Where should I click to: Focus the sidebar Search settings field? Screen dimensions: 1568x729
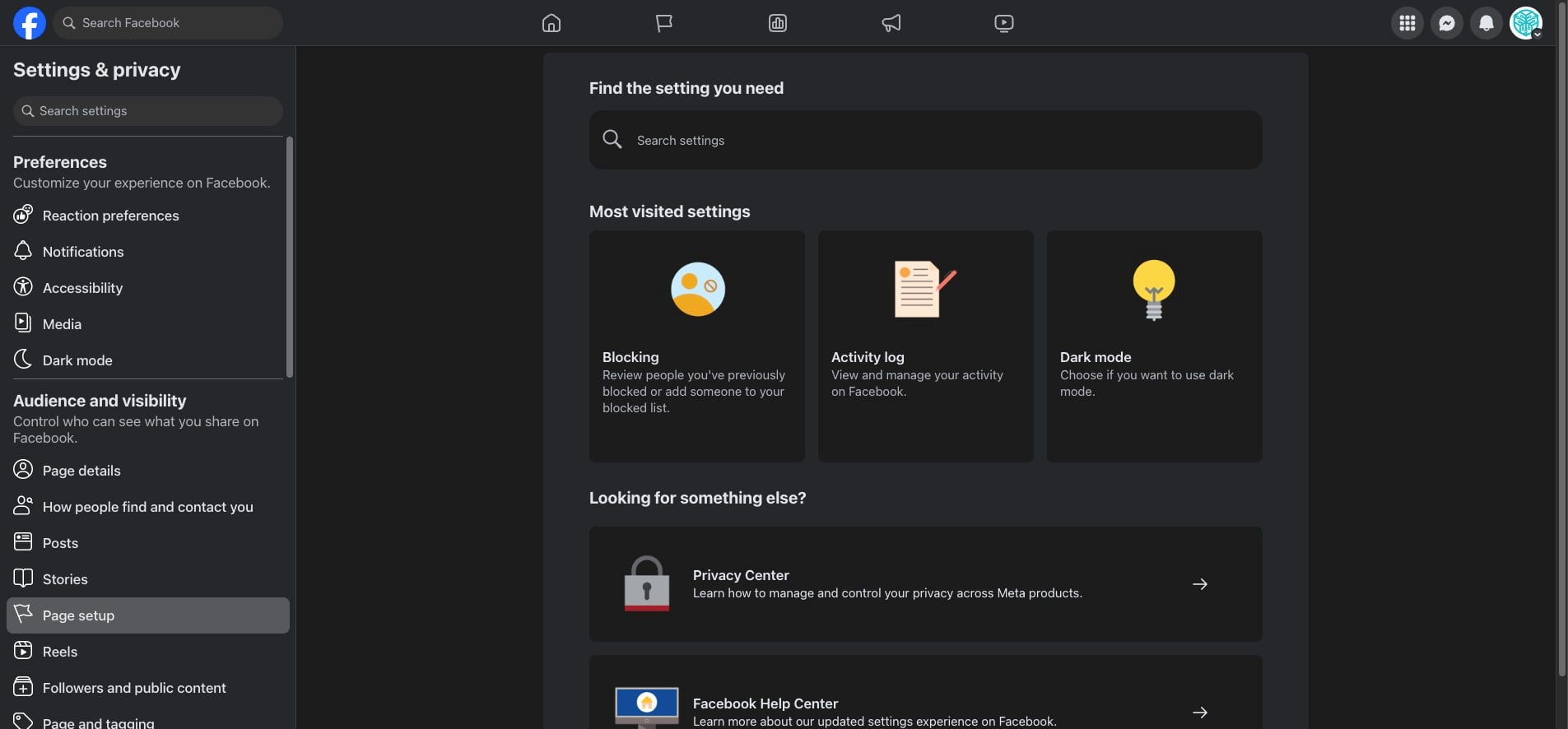click(x=148, y=111)
